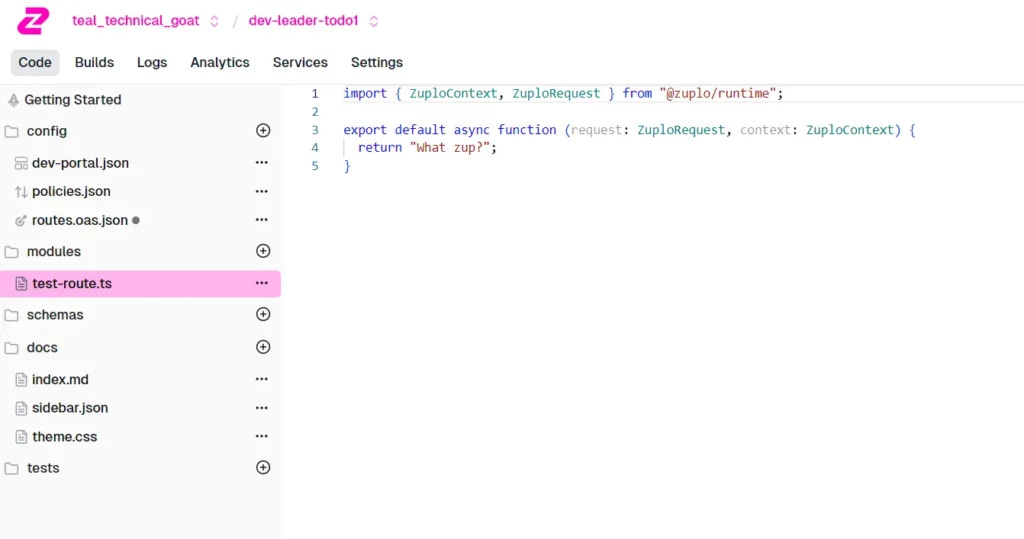Open the index.md file
1024x539 pixels.
(x=60, y=380)
